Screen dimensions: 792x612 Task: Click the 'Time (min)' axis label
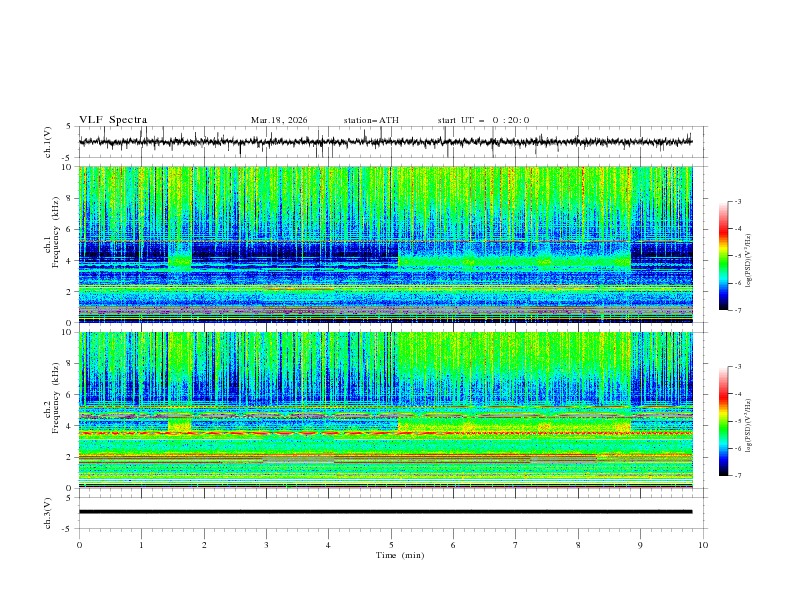[x=400, y=555]
